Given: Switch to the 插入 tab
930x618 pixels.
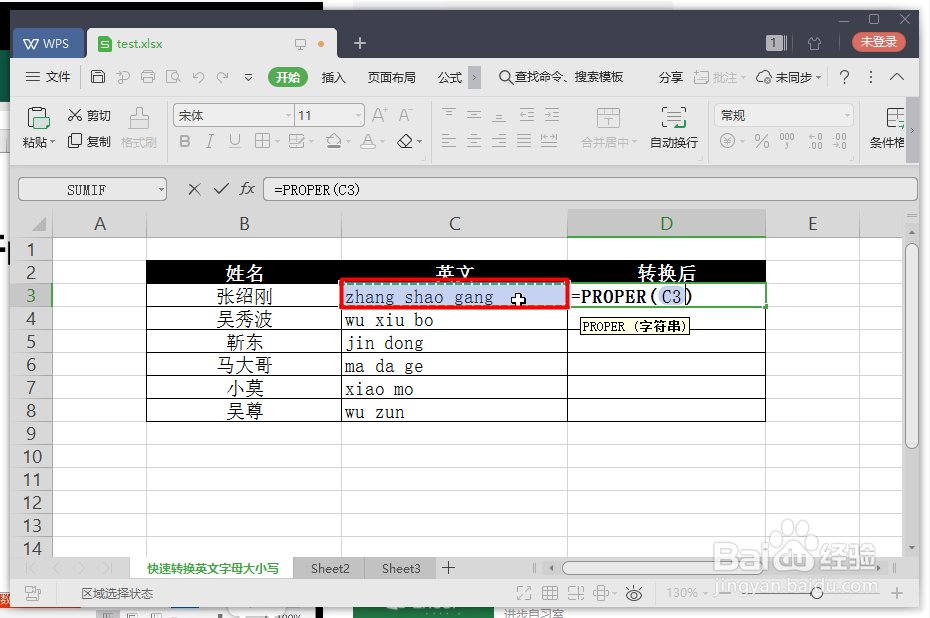Looking at the screenshot, I should 333,77.
